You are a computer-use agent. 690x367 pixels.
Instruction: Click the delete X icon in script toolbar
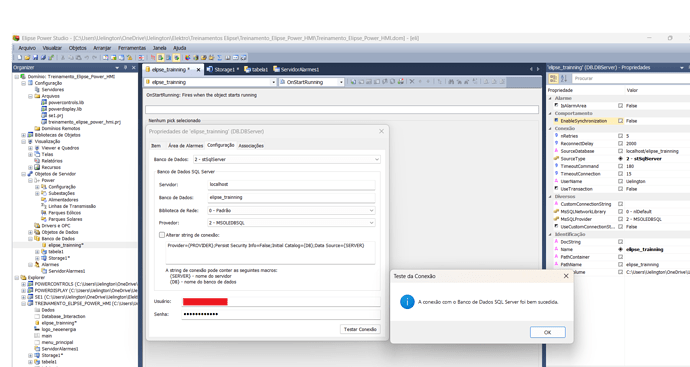point(412,81)
